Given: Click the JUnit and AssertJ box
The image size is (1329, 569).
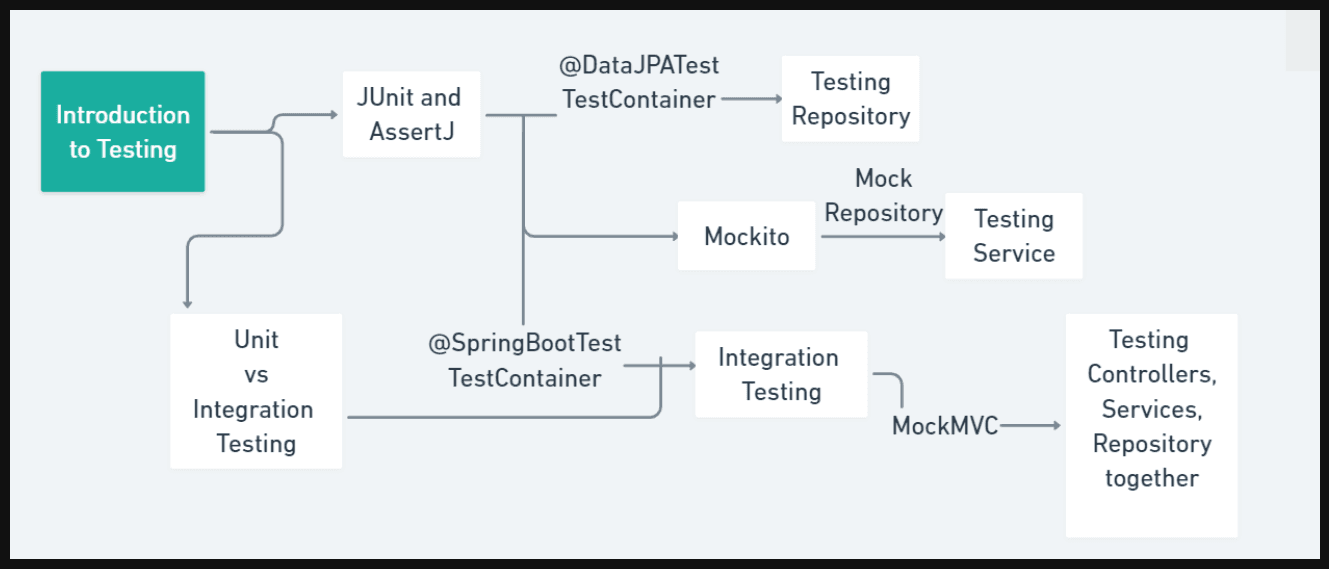Looking at the screenshot, I should click(x=411, y=114).
